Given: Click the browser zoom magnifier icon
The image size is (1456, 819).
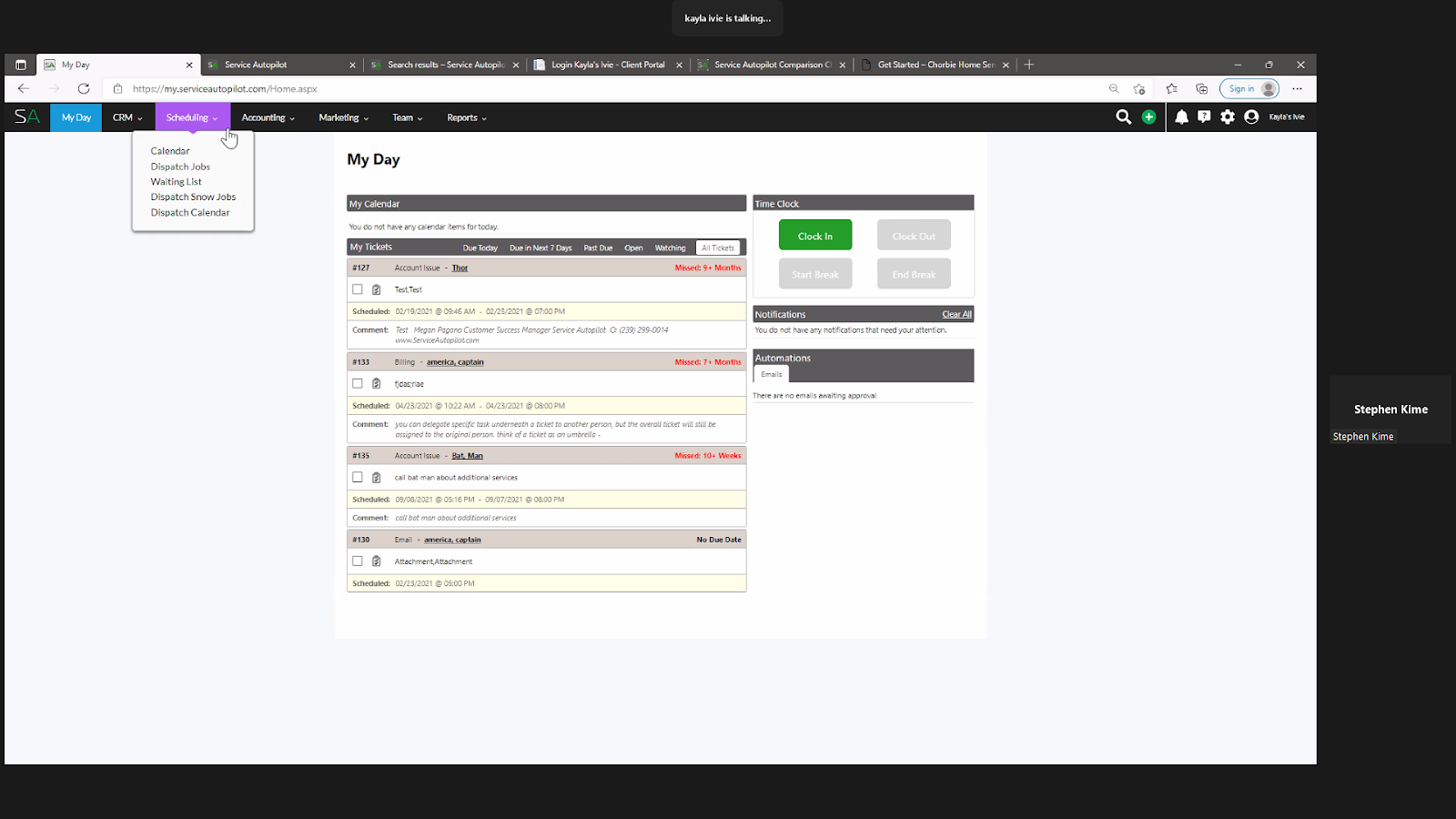Looking at the screenshot, I should click(1114, 88).
